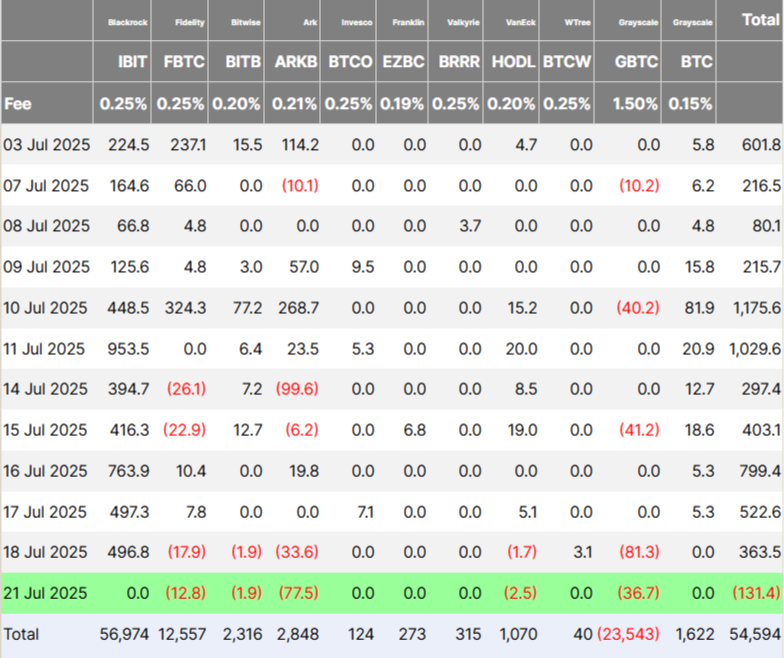Click the Bitwise issuer label
Screen dimensions: 784x658
[x=246, y=22]
